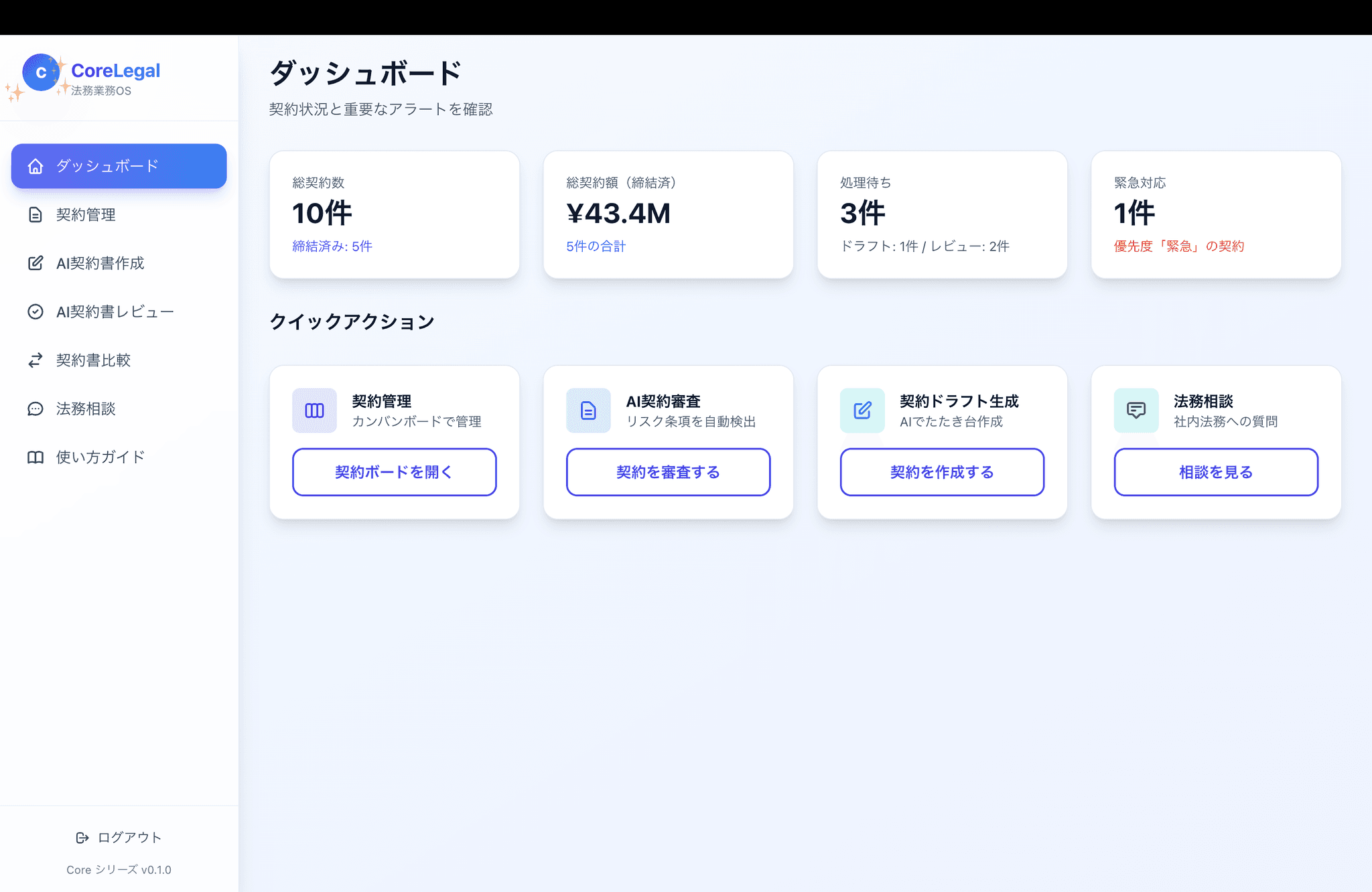
Task: Click the logout arrow icon
Action: click(82, 837)
